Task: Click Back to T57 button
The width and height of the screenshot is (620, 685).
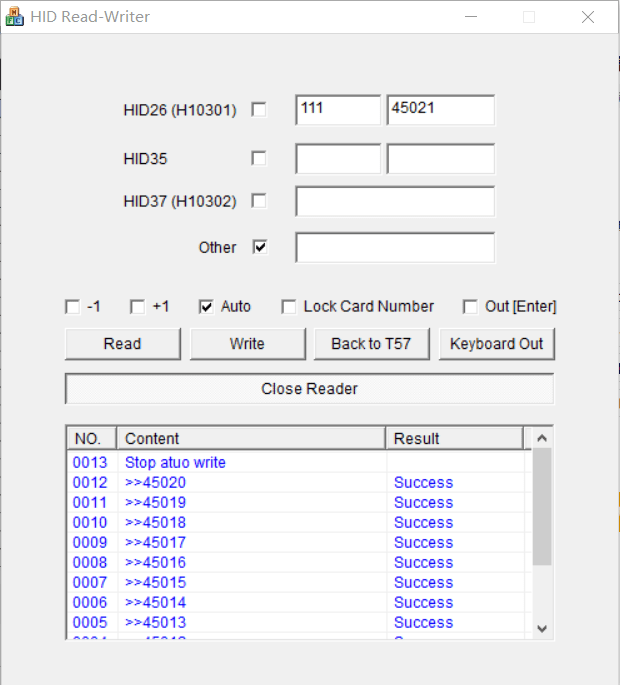Action: [372, 344]
